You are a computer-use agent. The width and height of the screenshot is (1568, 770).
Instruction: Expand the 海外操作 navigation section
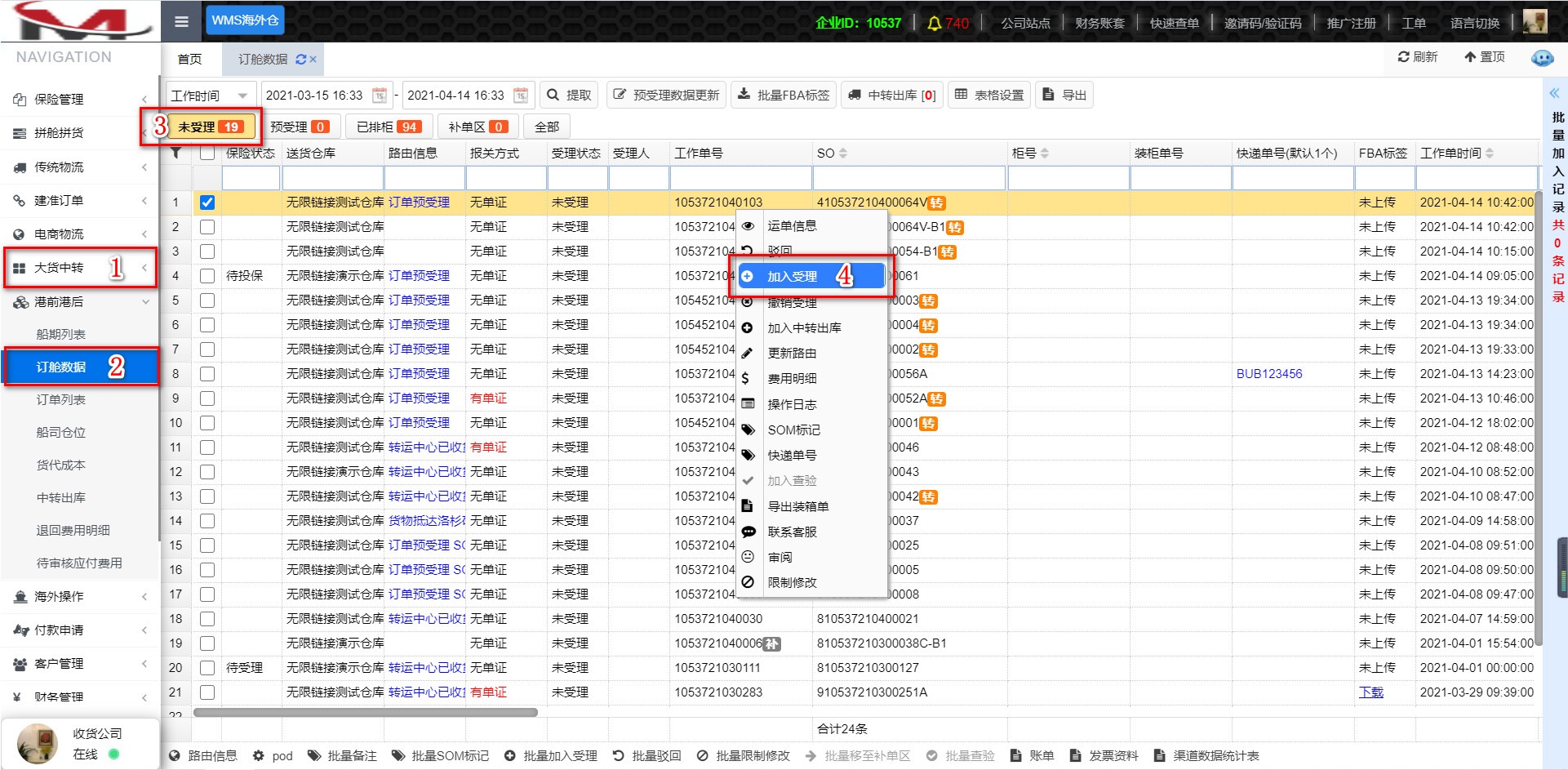click(x=80, y=597)
